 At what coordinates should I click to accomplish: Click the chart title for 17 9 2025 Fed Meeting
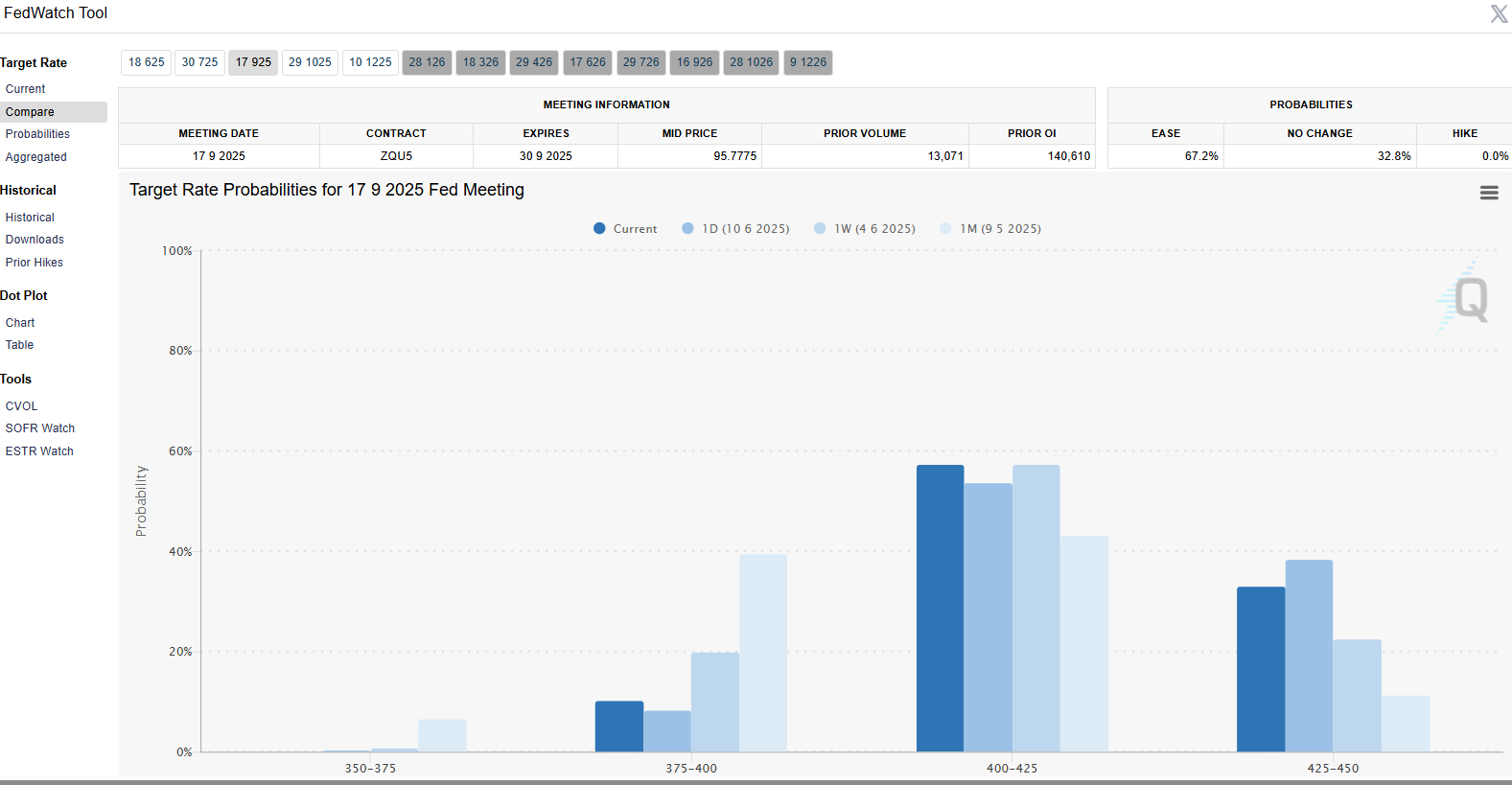click(x=327, y=190)
